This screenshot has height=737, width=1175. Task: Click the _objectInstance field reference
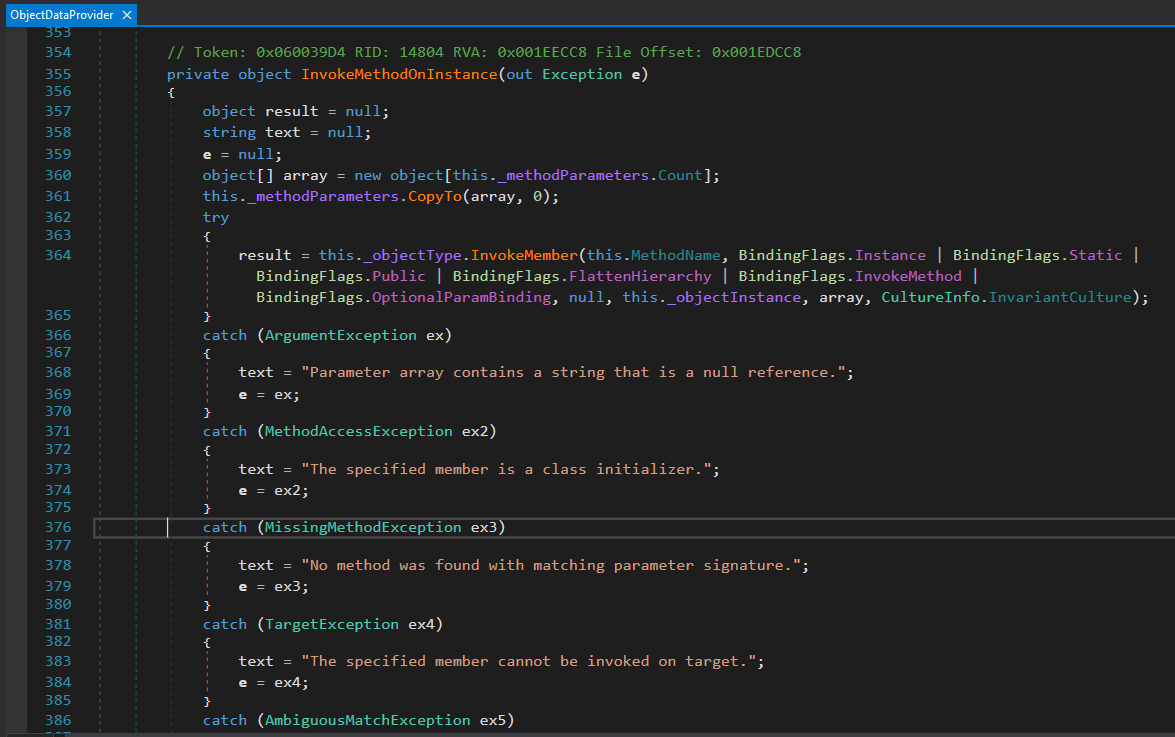(x=734, y=297)
